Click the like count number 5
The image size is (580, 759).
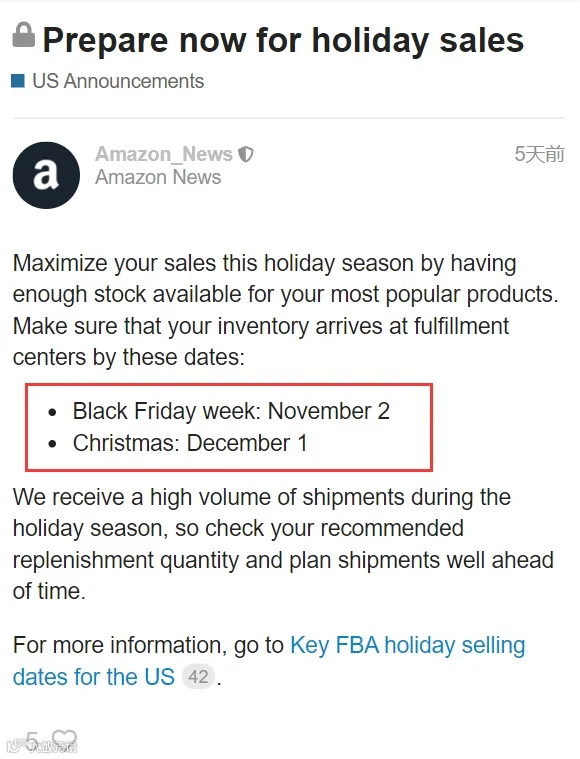pos(32,741)
